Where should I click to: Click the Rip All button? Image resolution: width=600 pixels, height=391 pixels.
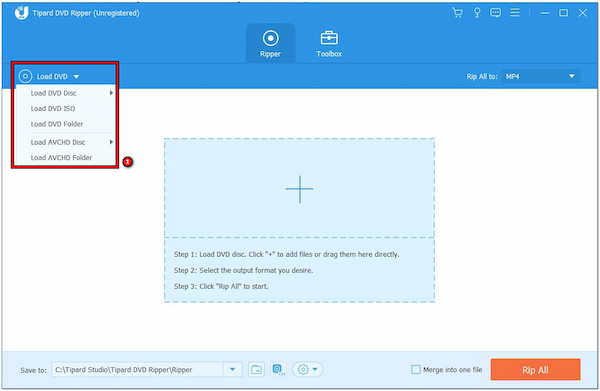[x=535, y=370]
